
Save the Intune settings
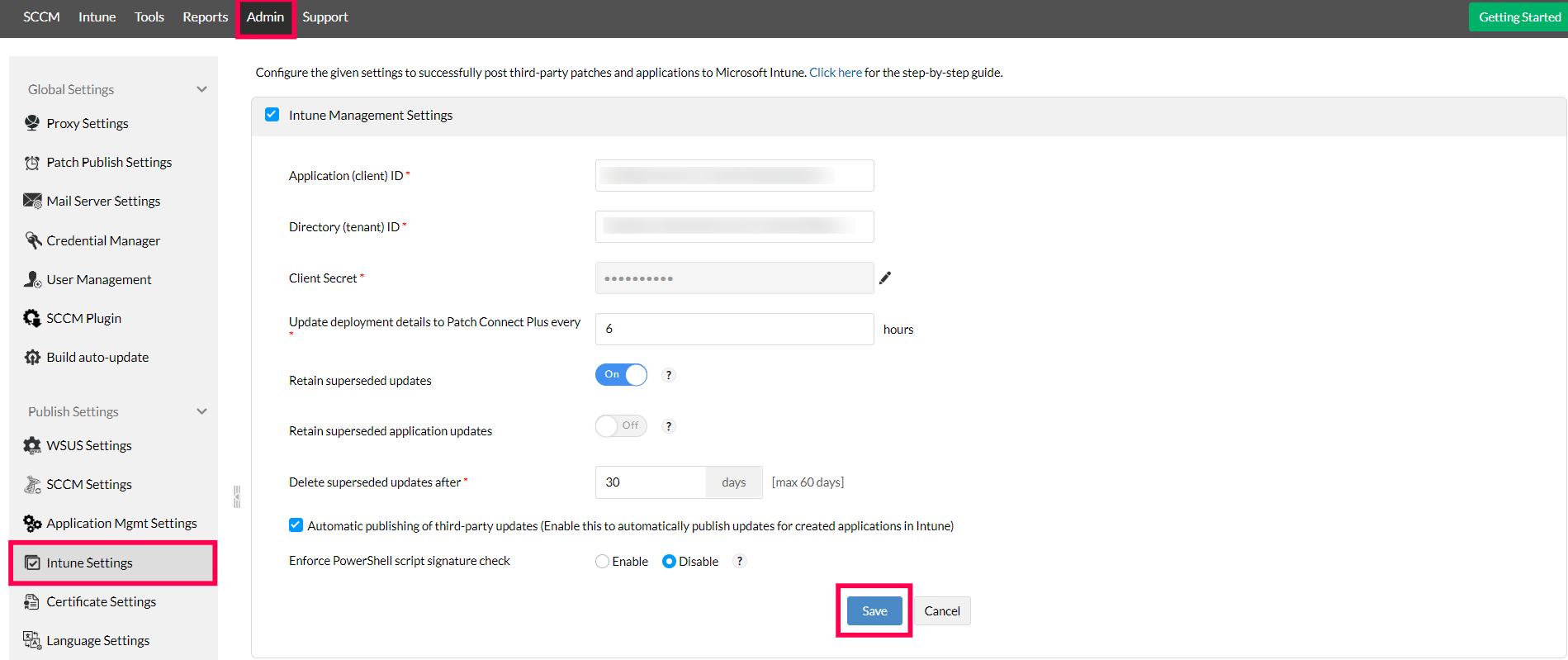(874, 610)
